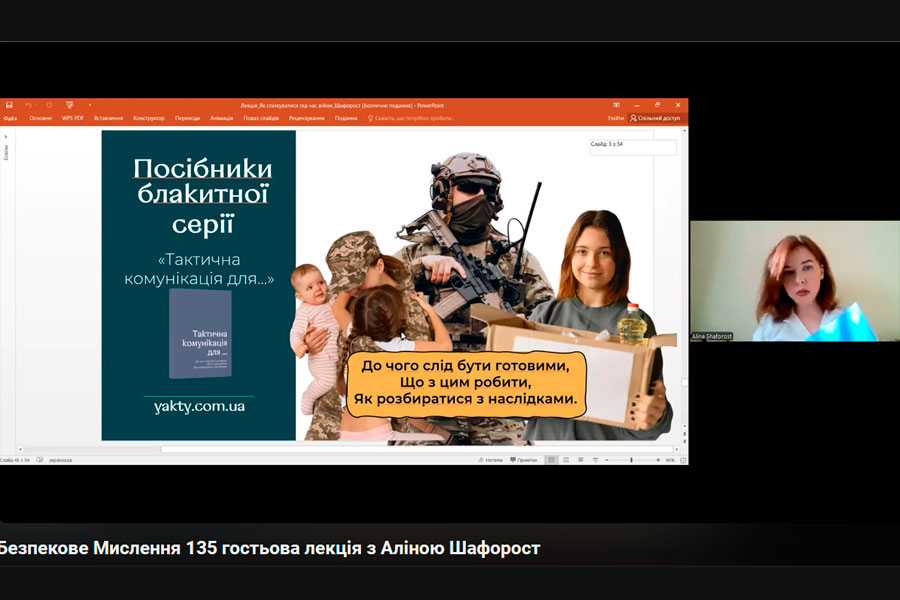Click the Alina Shaforost name label
The width and height of the screenshot is (900, 600).
(712, 336)
